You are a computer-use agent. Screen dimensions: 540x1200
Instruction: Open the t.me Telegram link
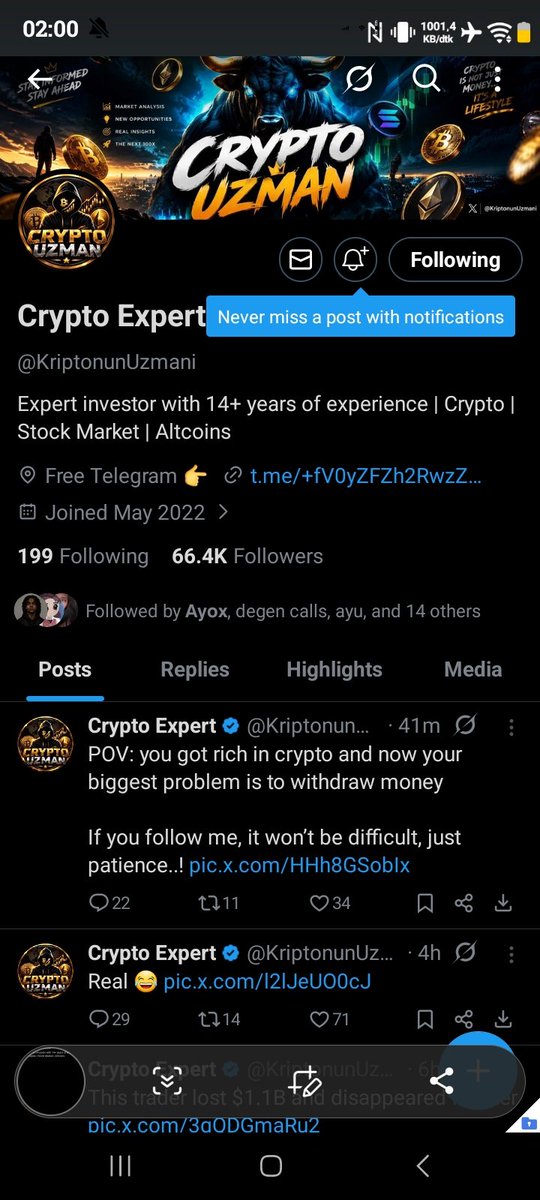[x=366, y=476]
